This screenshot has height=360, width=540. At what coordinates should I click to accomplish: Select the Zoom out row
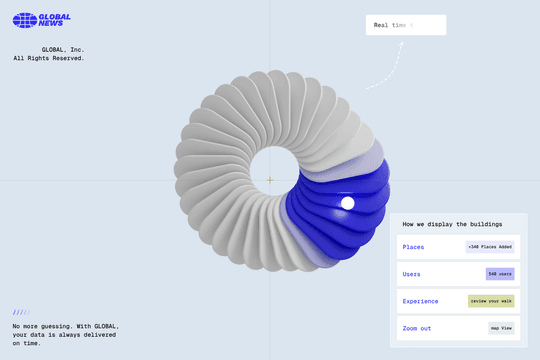pos(458,328)
